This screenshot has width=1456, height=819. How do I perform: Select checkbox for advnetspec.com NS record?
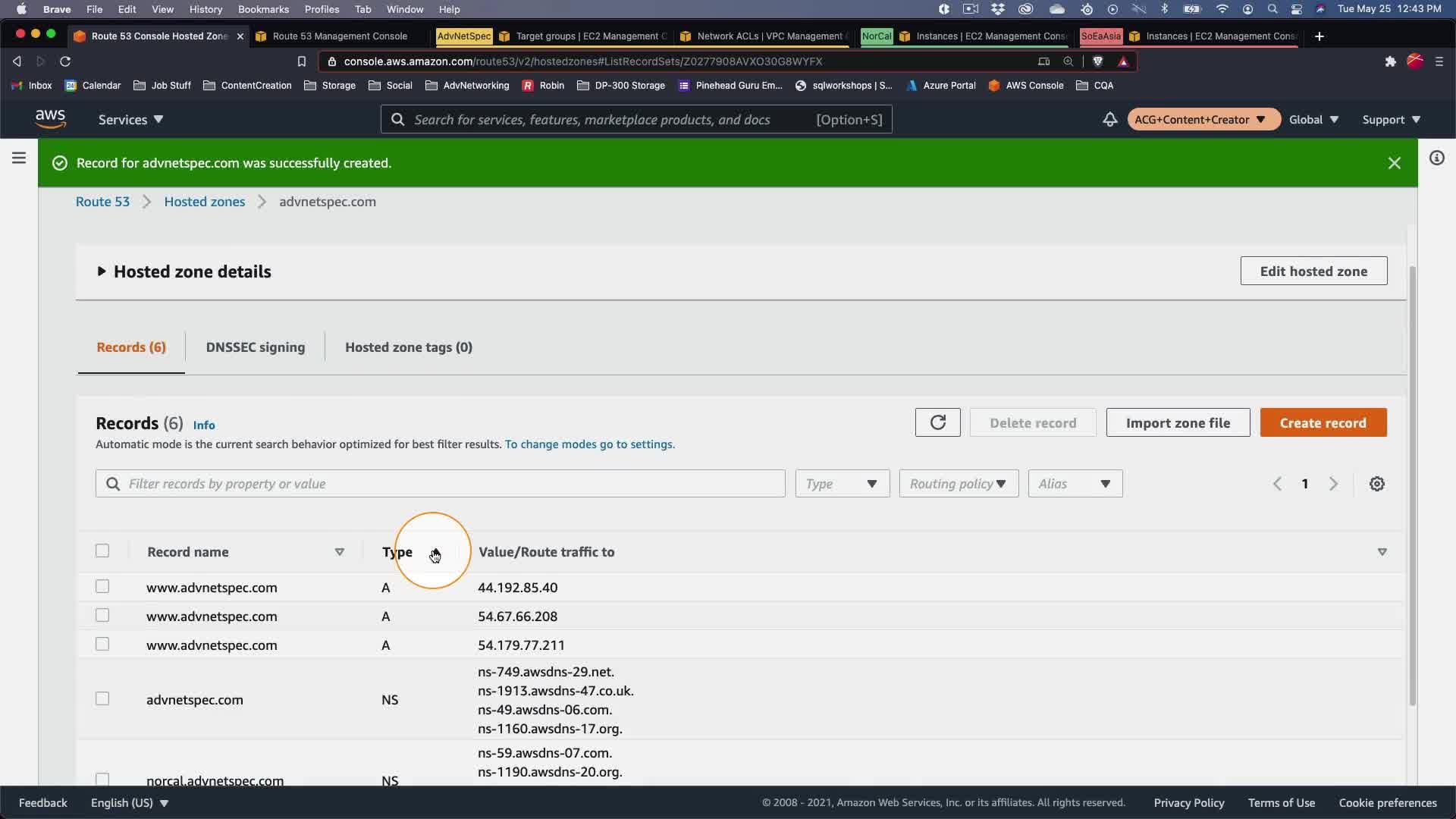pos(102,698)
